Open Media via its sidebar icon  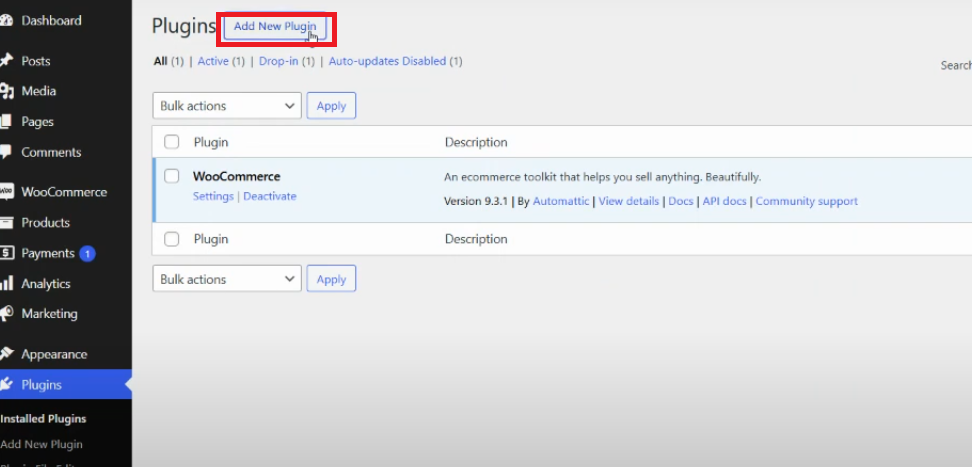(6, 91)
